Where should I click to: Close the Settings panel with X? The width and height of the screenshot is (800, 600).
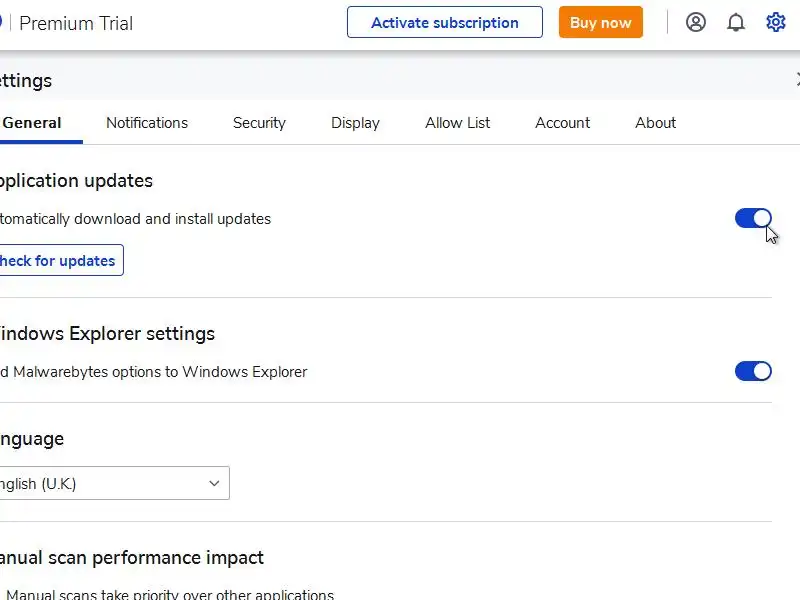tap(797, 80)
